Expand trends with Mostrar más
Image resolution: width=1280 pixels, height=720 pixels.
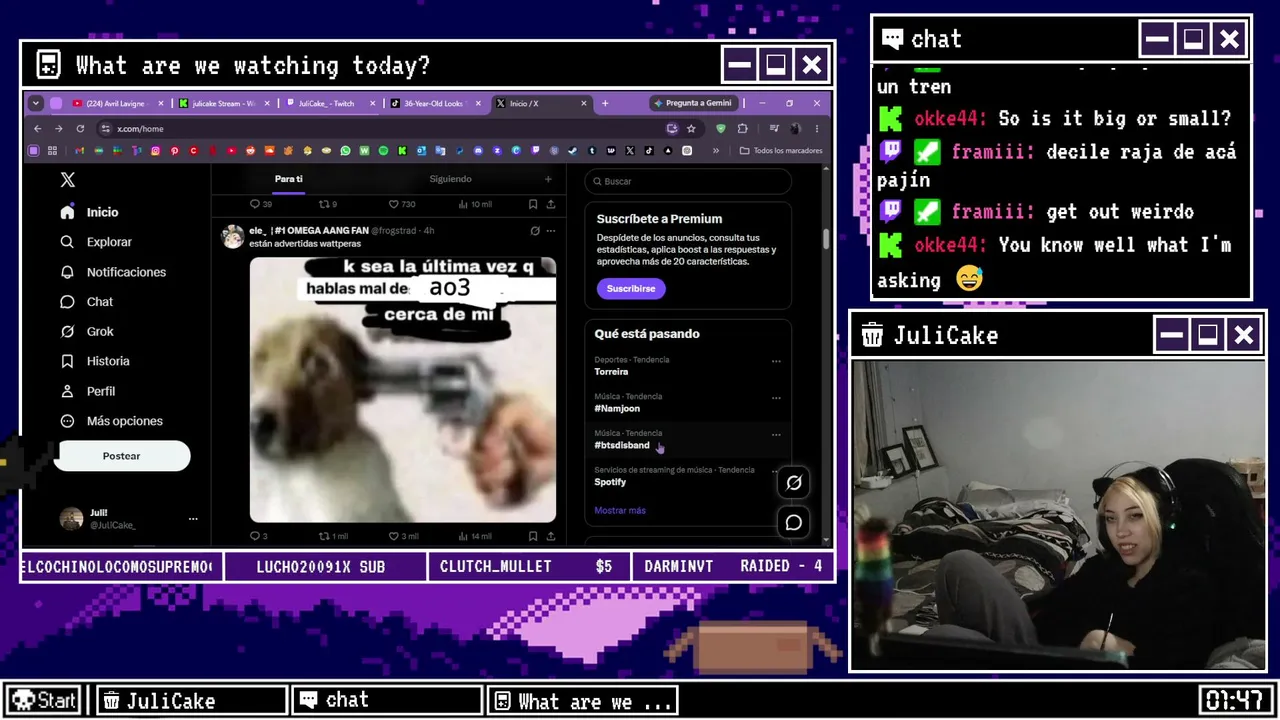click(x=620, y=511)
